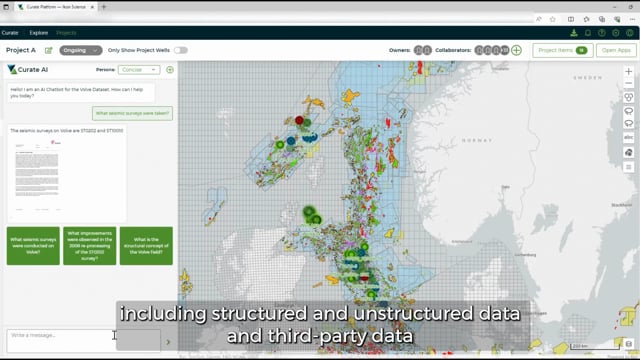Open browser more options menu
The image size is (640, 360).
point(632,19)
